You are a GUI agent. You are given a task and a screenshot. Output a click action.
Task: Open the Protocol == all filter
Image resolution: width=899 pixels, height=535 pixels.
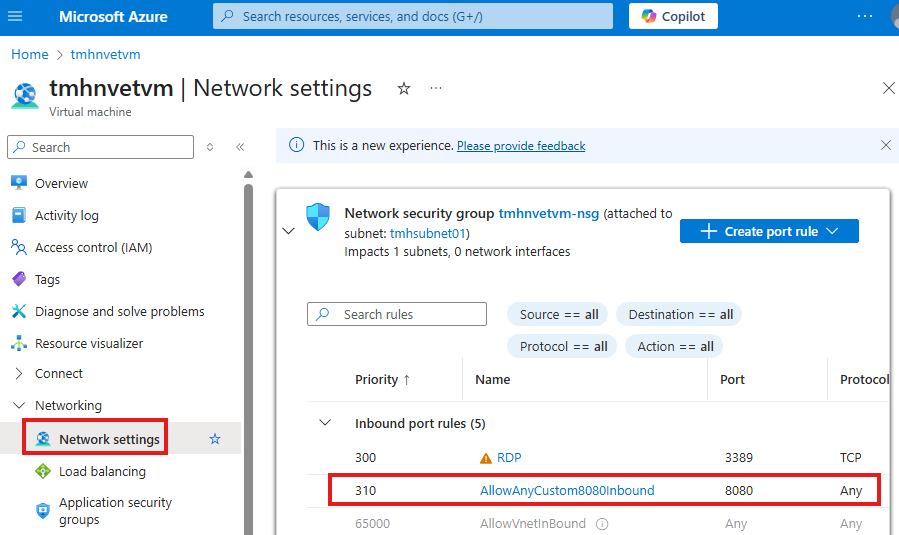(x=562, y=346)
